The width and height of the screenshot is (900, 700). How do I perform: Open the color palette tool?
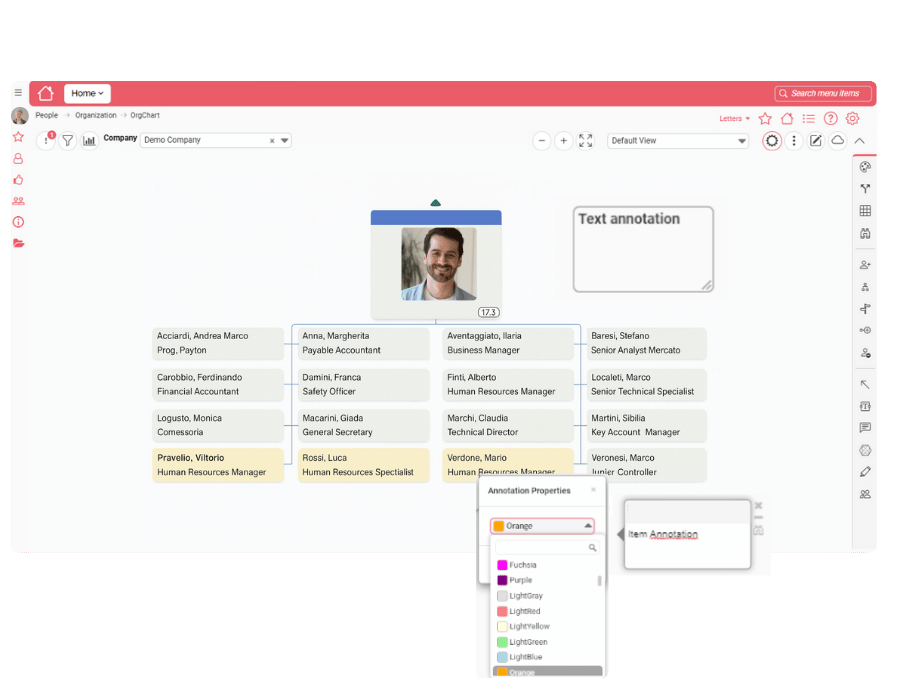(x=865, y=167)
